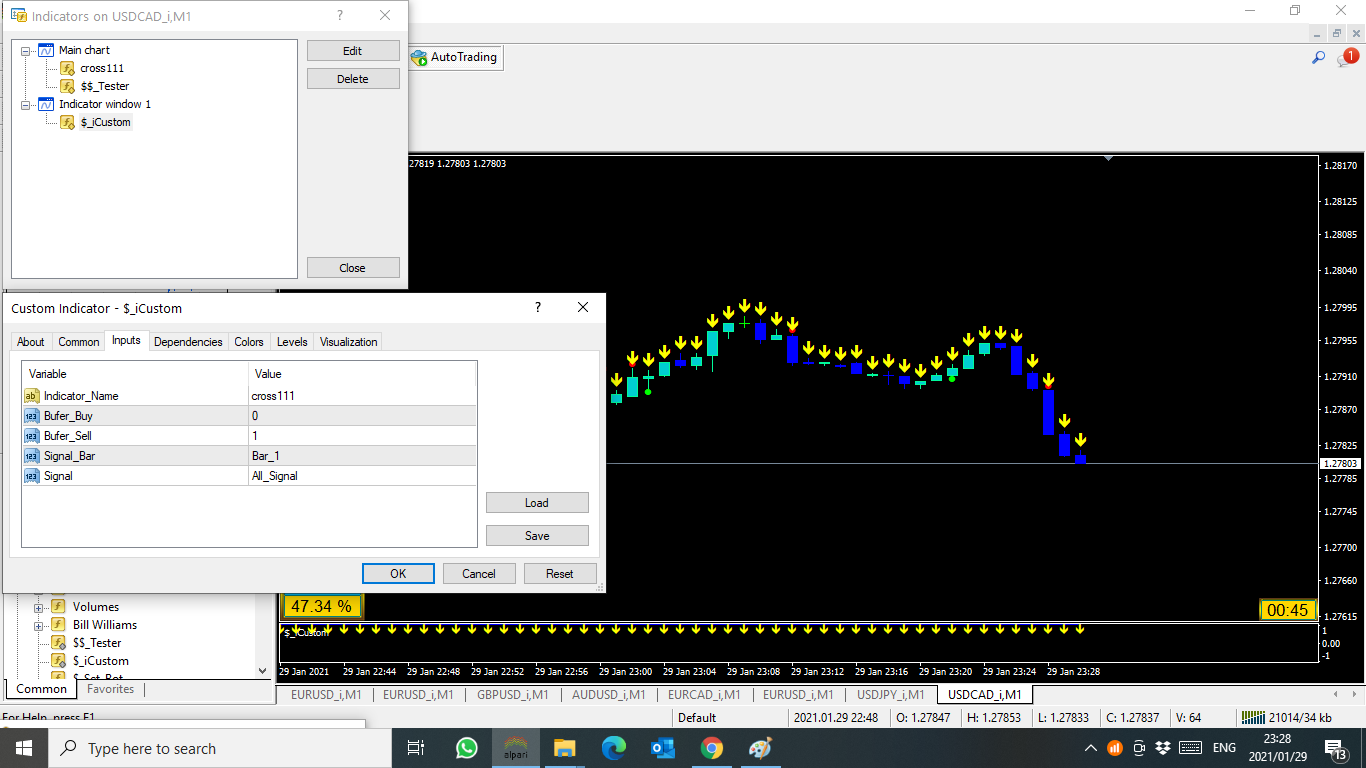Open WhatsApp from the taskbar

coord(467,748)
